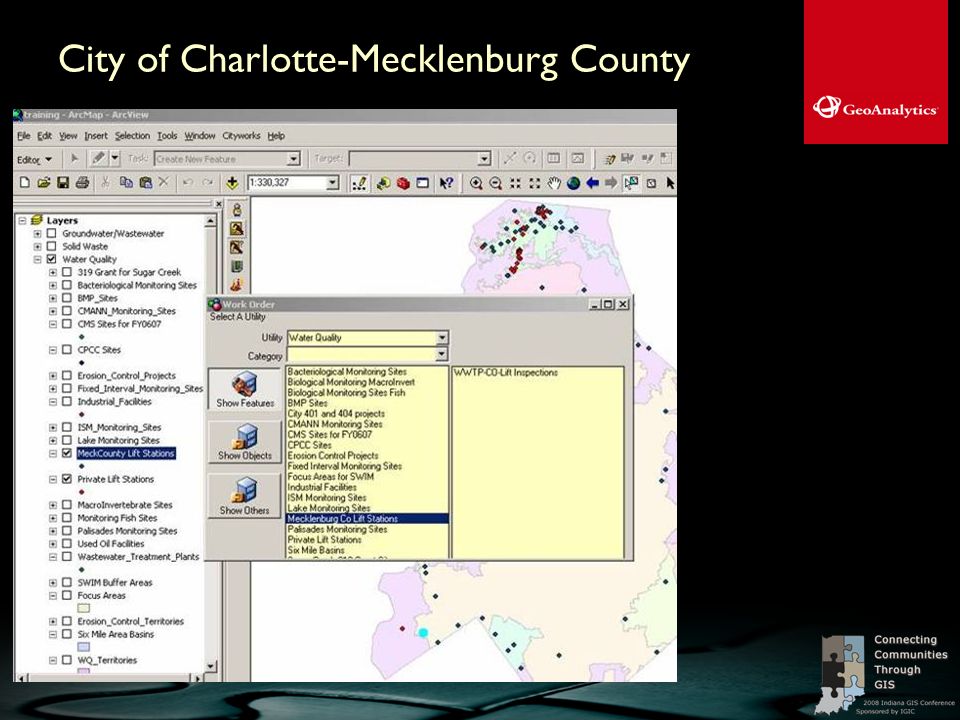This screenshot has height=720, width=960.
Task: Collapse the Layers root tree node
Action: point(22,220)
